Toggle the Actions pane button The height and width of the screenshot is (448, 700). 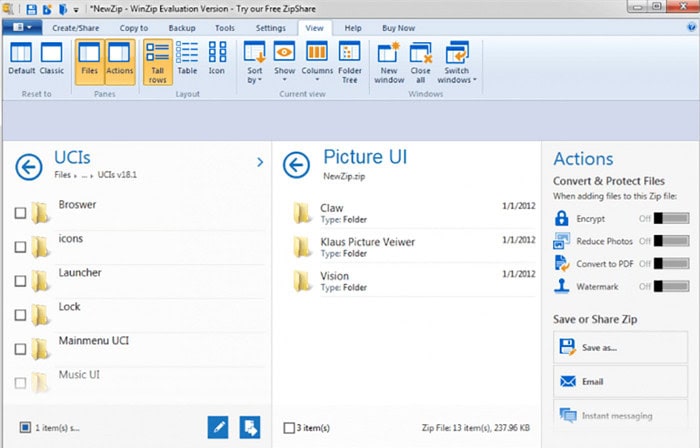click(x=120, y=62)
